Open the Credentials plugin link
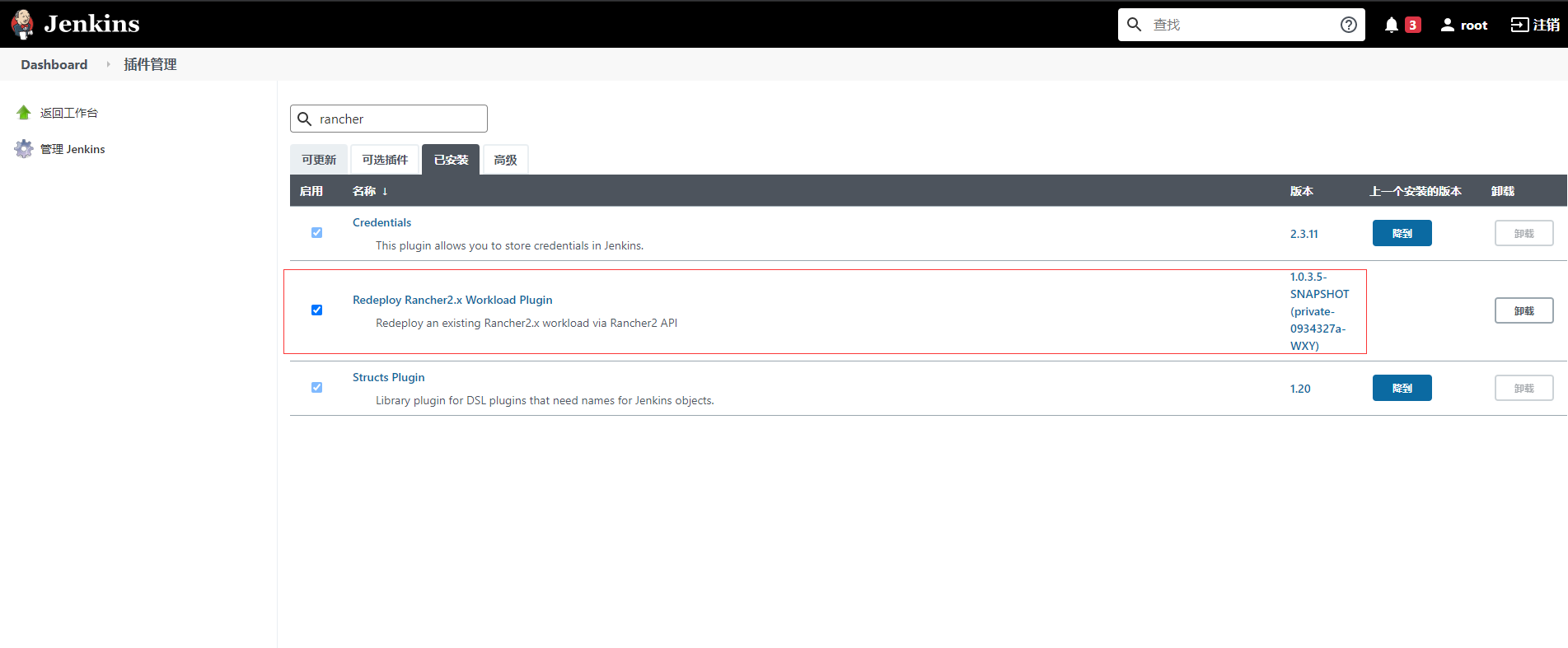Viewport: 1568px width, 648px height. pos(381,222)
